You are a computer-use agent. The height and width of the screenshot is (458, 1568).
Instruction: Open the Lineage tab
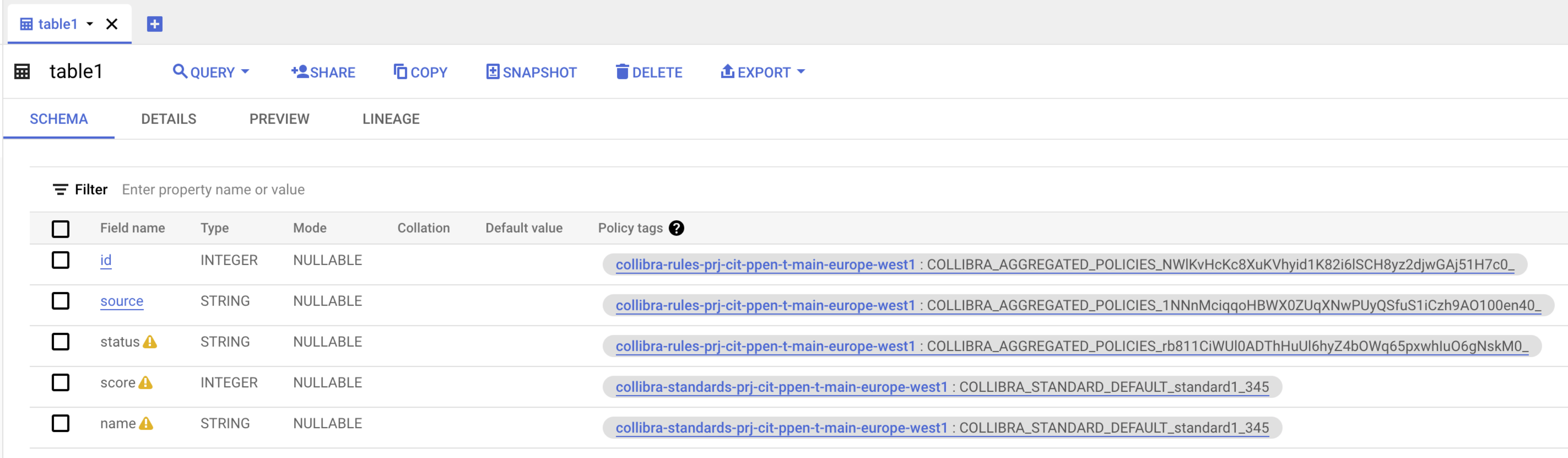pos(391,119)
